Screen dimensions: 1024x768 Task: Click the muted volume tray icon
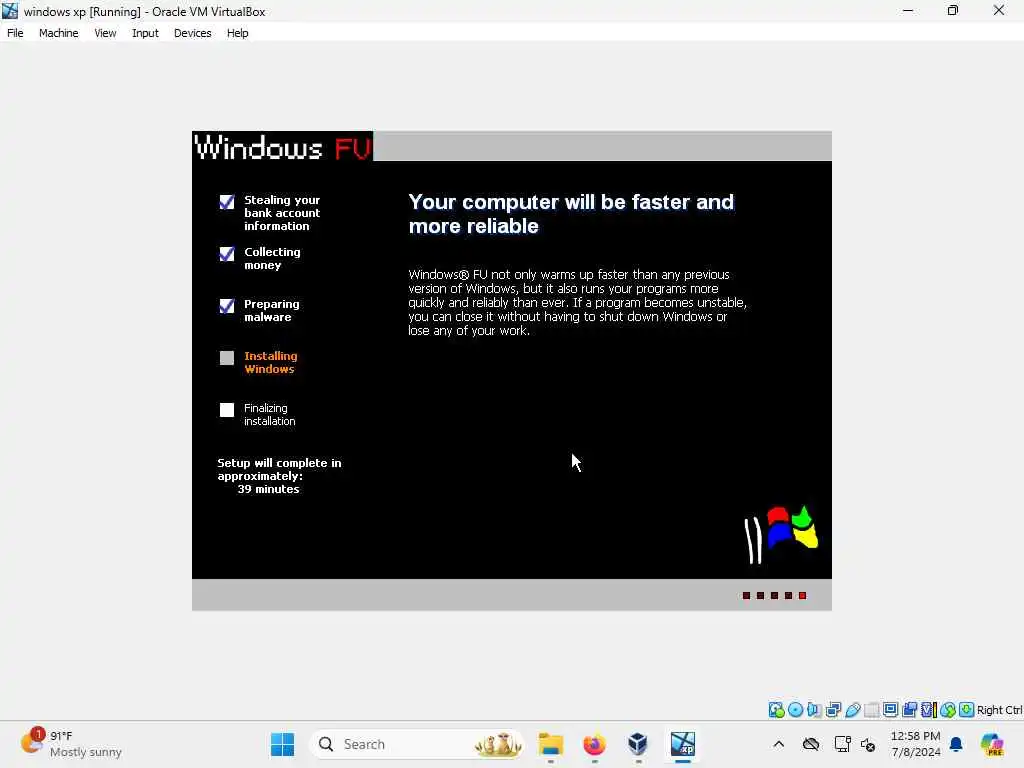tap(868, 744)
